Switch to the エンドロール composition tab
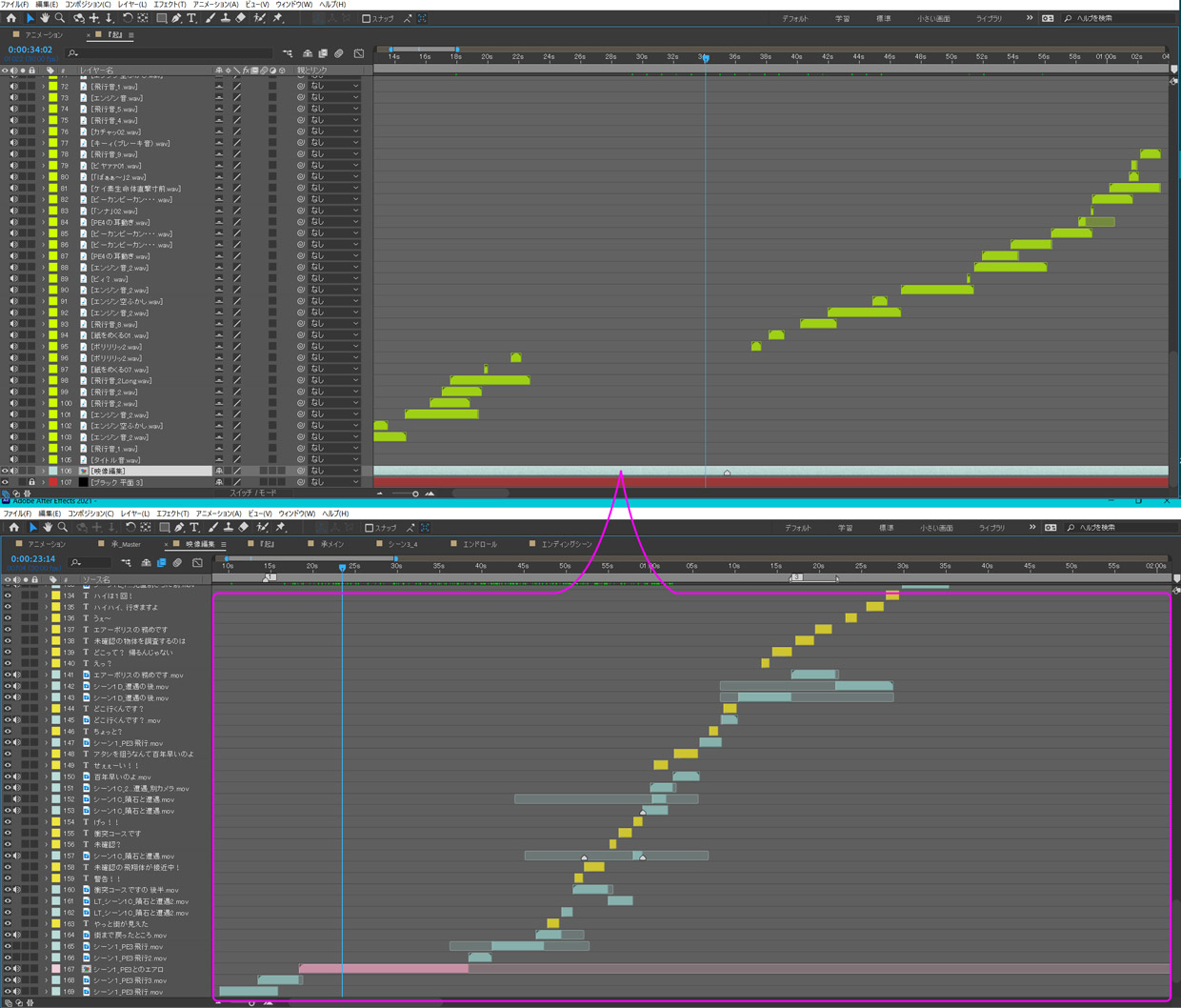Image resolution: width=1181 pixels, height=1008 pixels. [479, 544]
